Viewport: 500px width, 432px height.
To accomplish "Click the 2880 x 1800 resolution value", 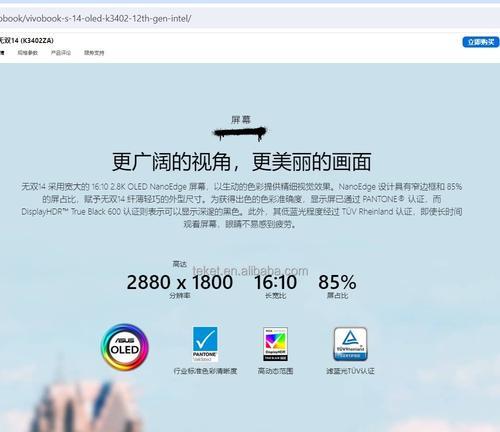I will click(x=180, y=282).
